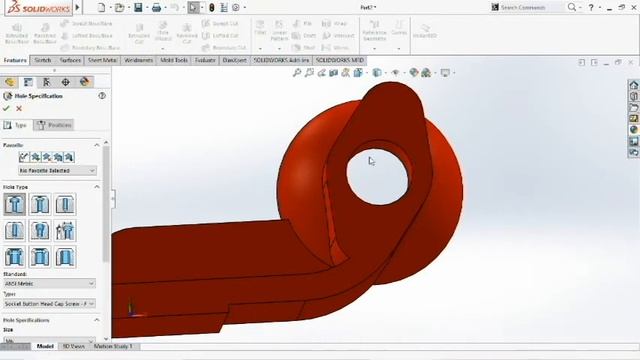640x360 pixels.
Task: Expand the SOLIDWORKS logo menu arrow
Action: coord(78,7)
